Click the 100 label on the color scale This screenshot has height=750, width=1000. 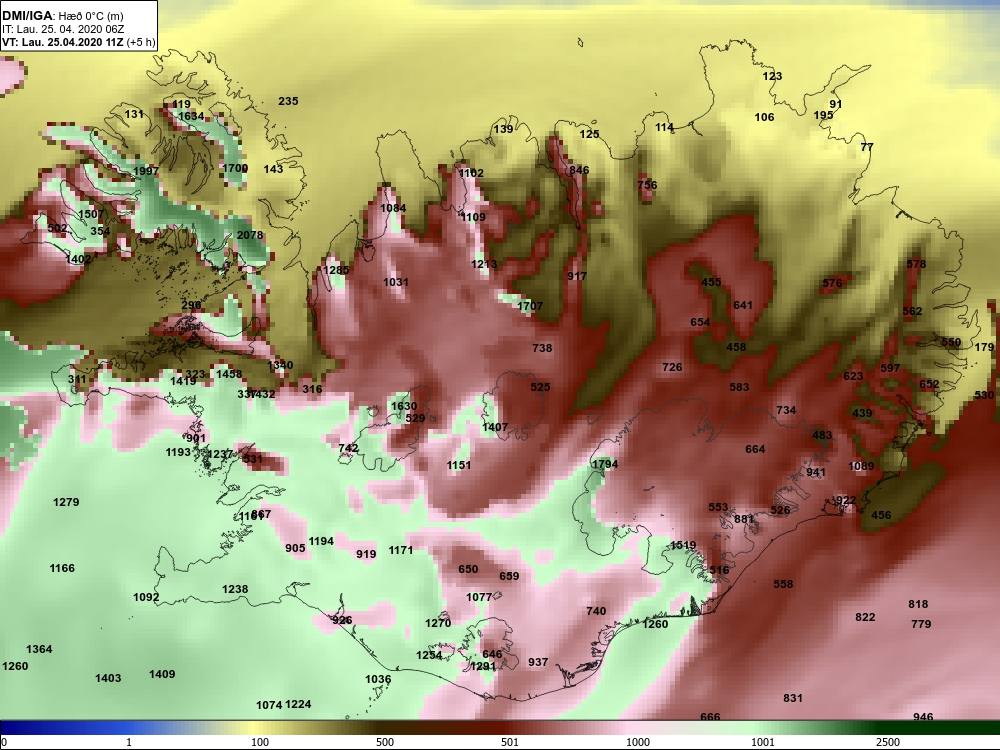tap(260, 742)
